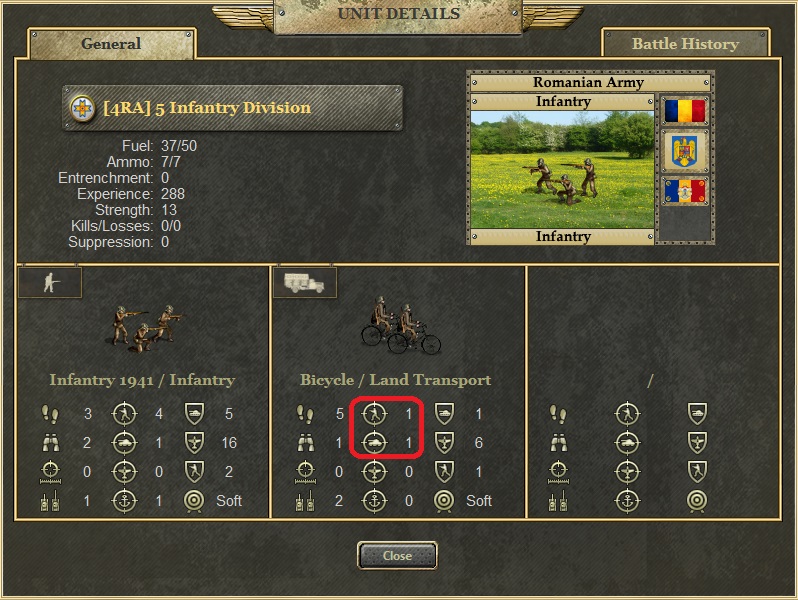The width and height of the screenshot is (798, 600).
Task: Click the truck transport icon tab
Action: [304, 282]
